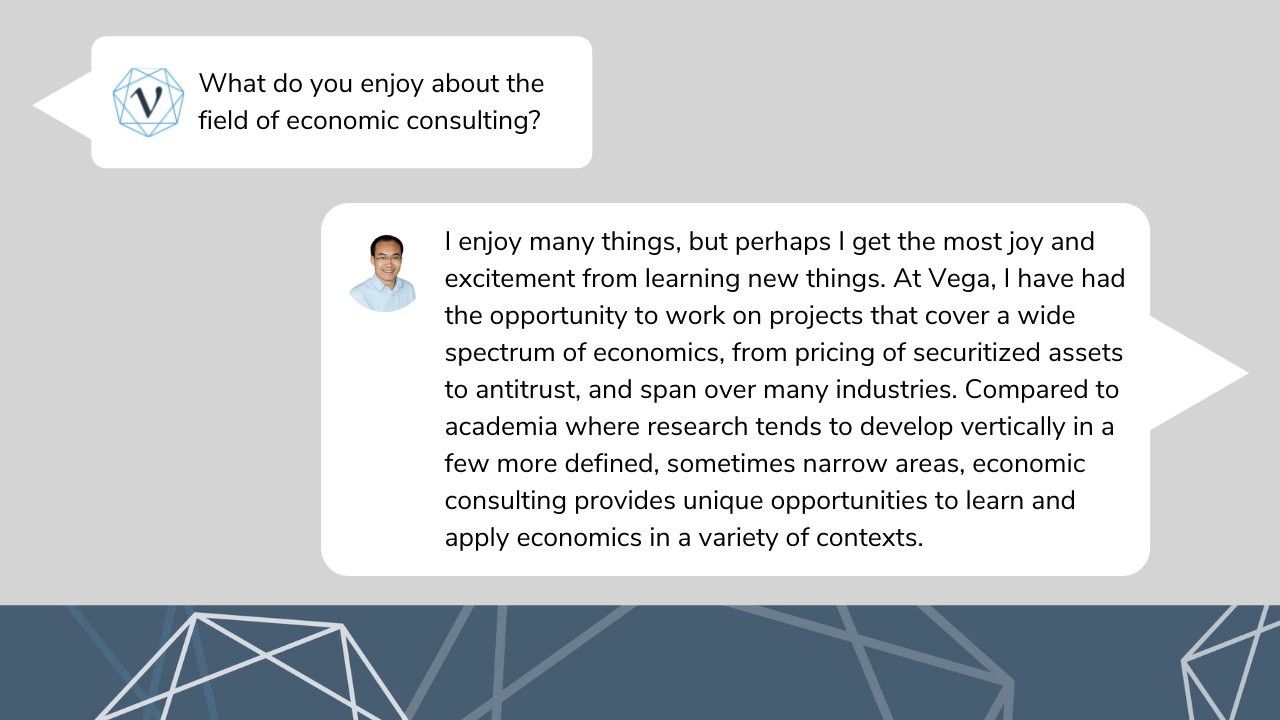Click the white geometric wireframe at bottom left
This screenshot has width=1280, height=720.
250,665
